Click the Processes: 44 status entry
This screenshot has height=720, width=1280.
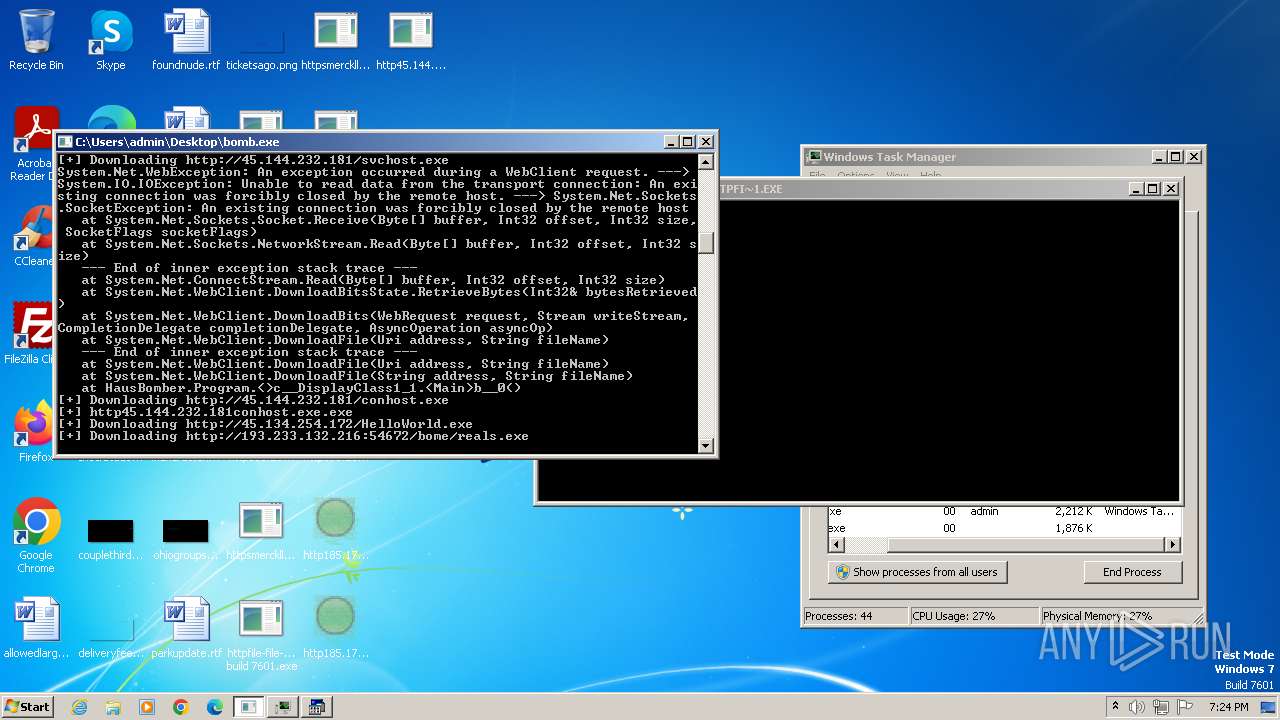pyautogui.click(x=855, y=616)
